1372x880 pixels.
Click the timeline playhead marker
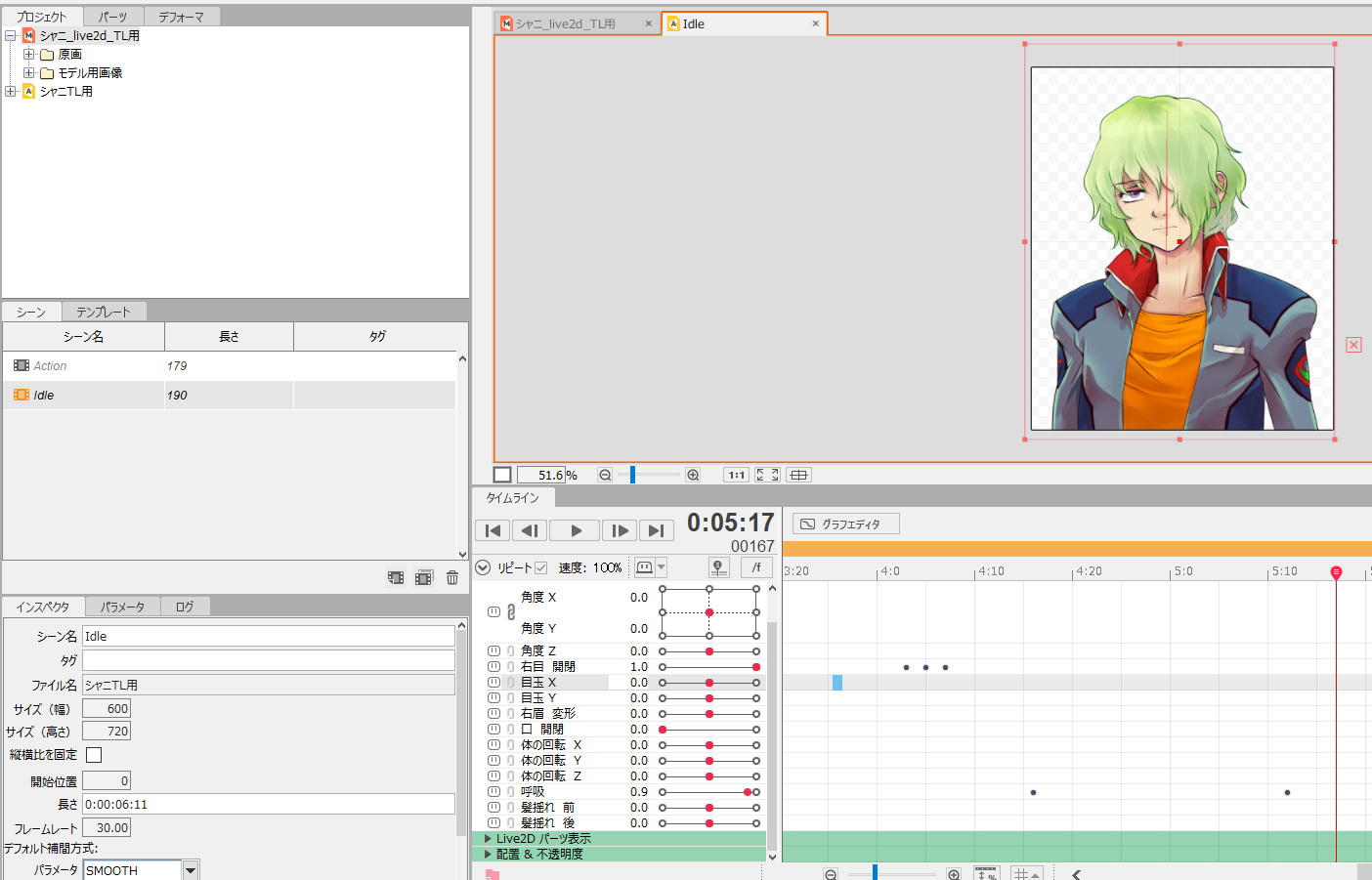coord(1336,571)
